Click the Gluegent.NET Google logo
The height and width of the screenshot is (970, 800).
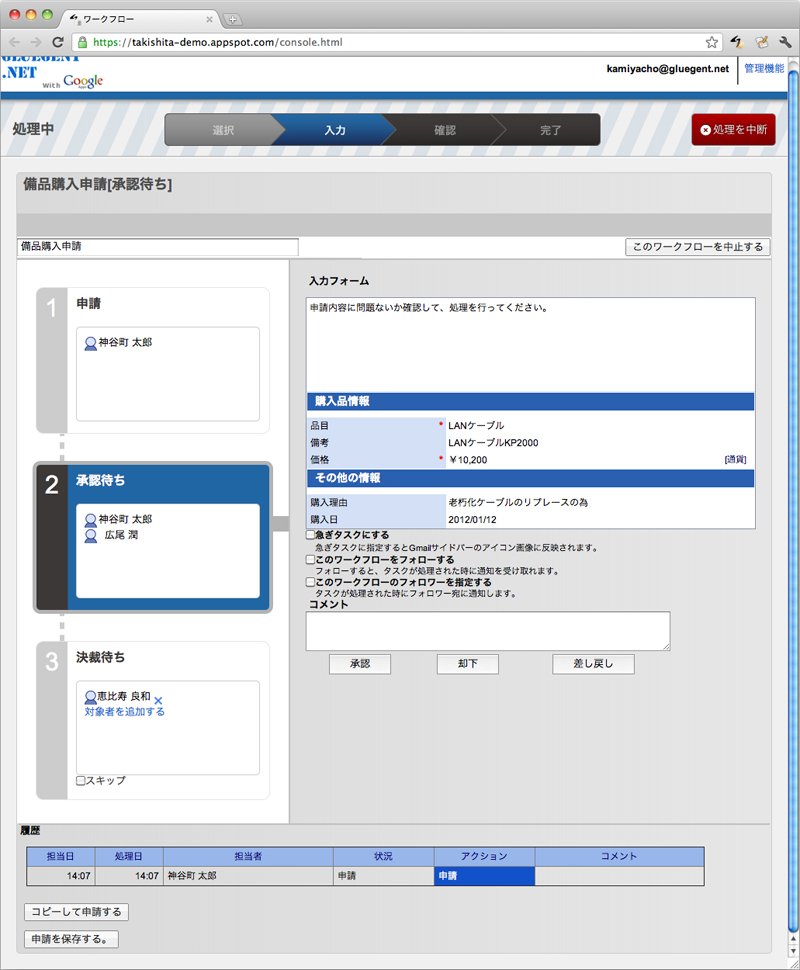(53, 73)
